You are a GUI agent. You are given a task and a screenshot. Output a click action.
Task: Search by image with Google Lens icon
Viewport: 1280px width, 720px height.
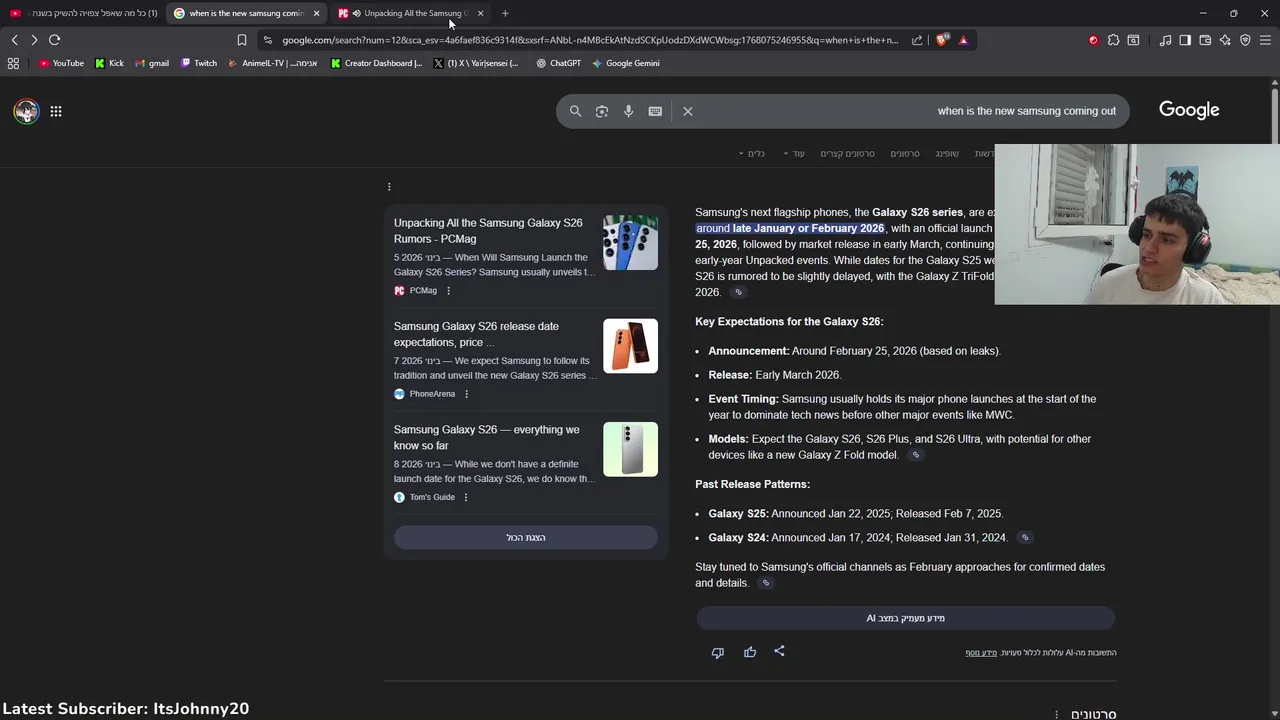click(602, 111)
